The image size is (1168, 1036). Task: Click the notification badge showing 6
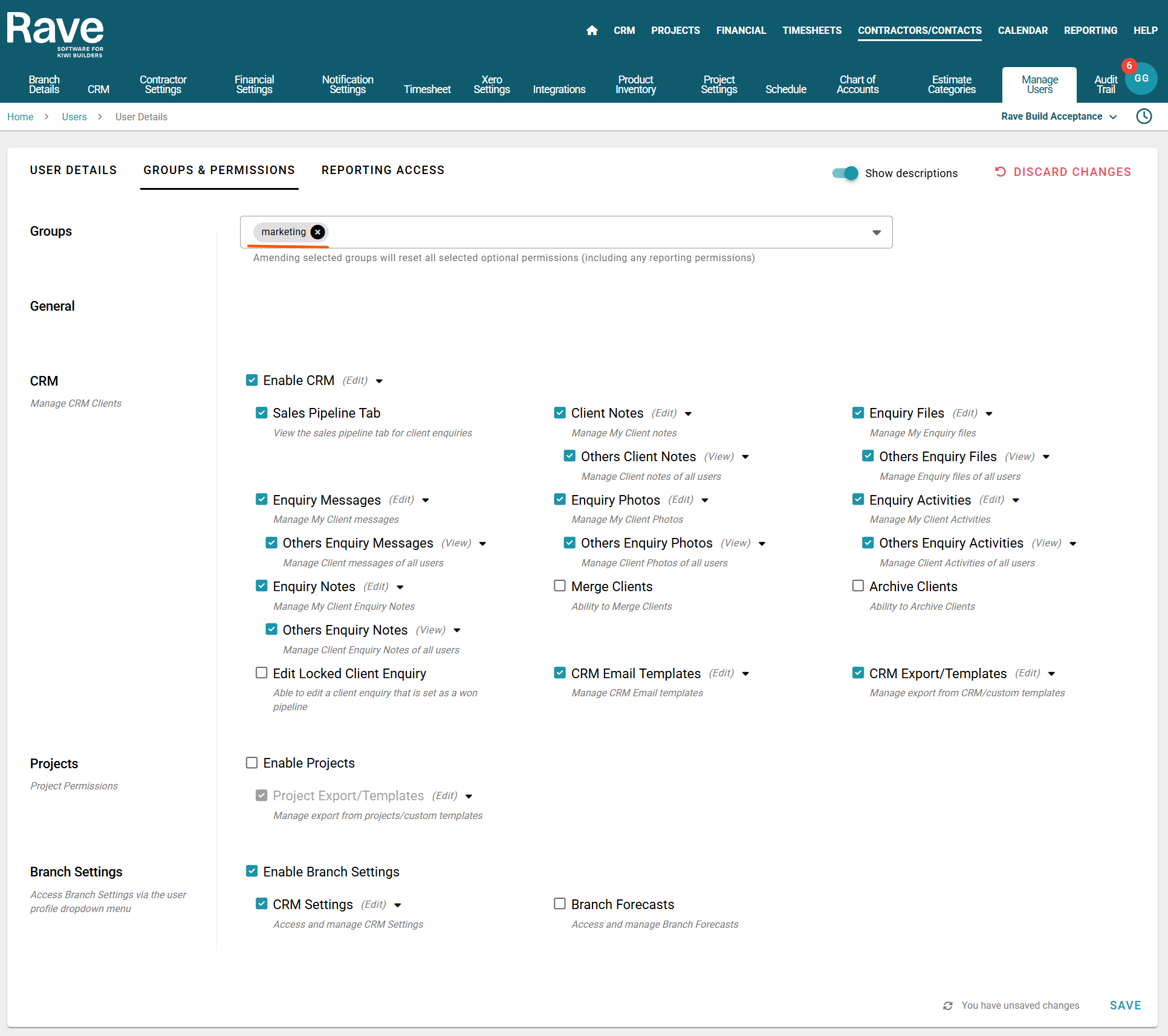(x=1129, y=66)
